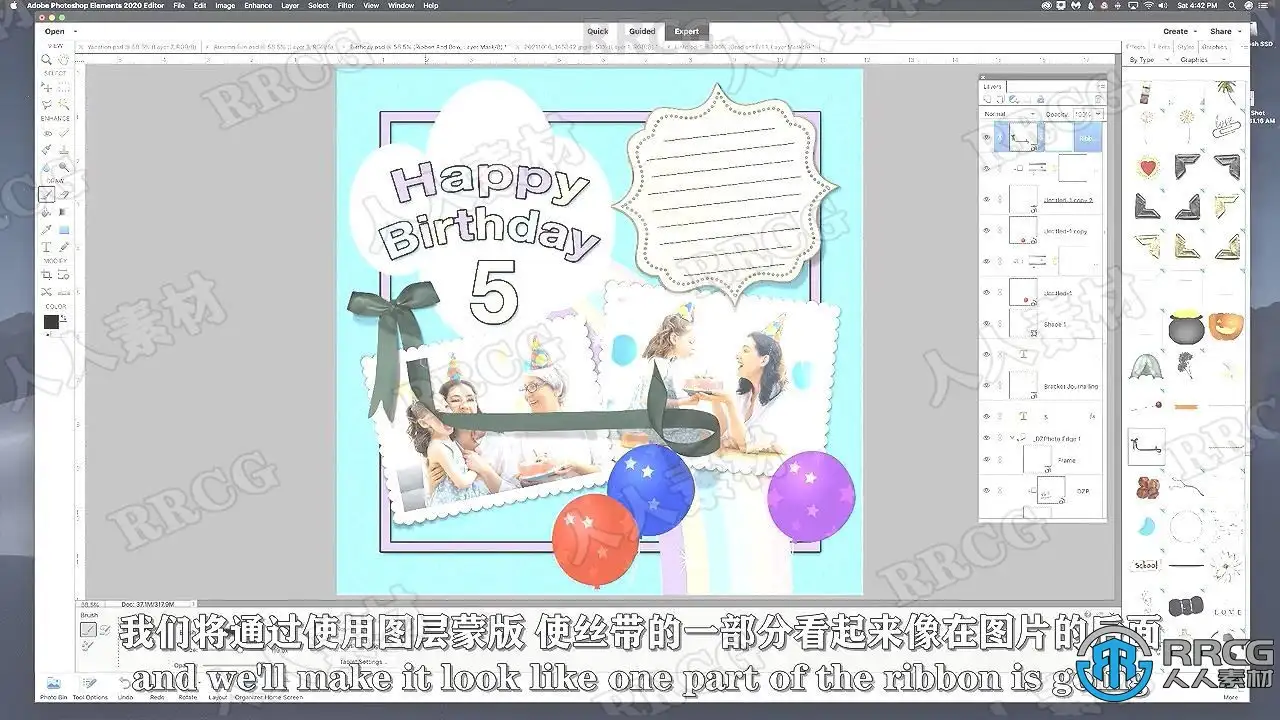Select the Lasso tool
Viewport: 1280px width, 720px height.
47,103
